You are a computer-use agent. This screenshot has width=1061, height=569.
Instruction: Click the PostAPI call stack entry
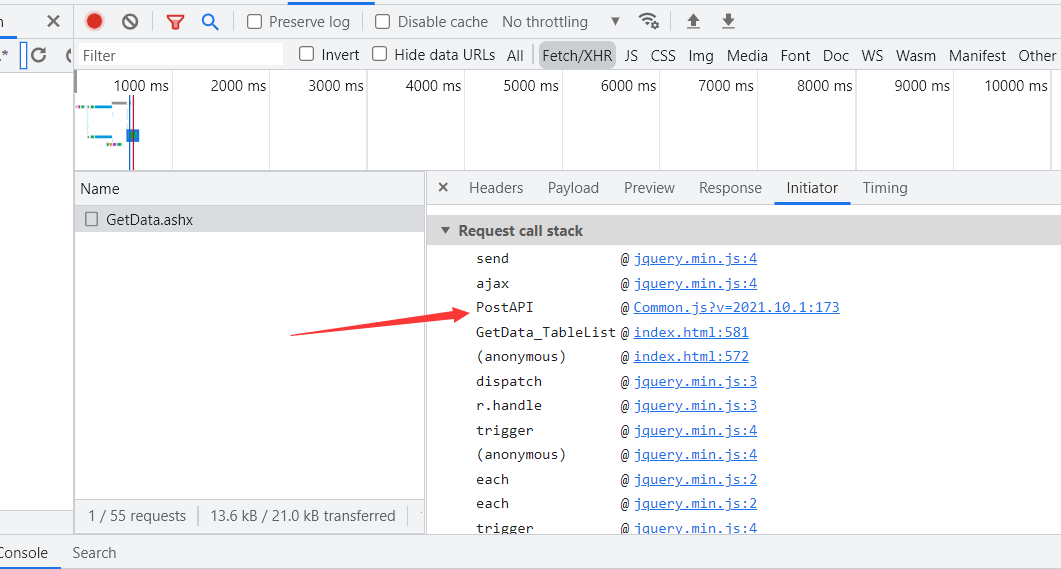coord(504,307)
